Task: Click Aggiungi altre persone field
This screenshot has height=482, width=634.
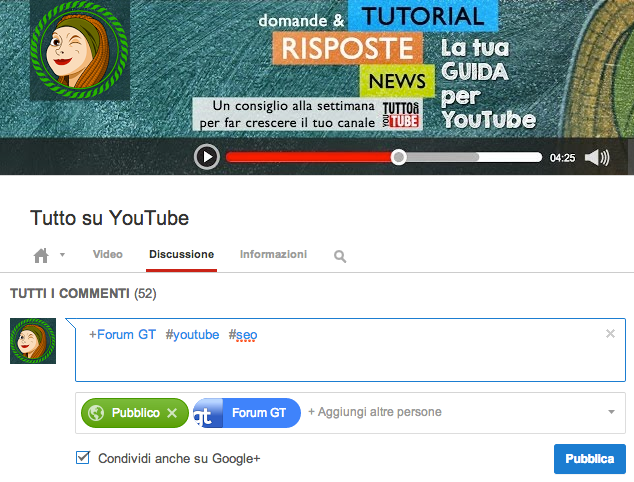Action: coord(375,412)
